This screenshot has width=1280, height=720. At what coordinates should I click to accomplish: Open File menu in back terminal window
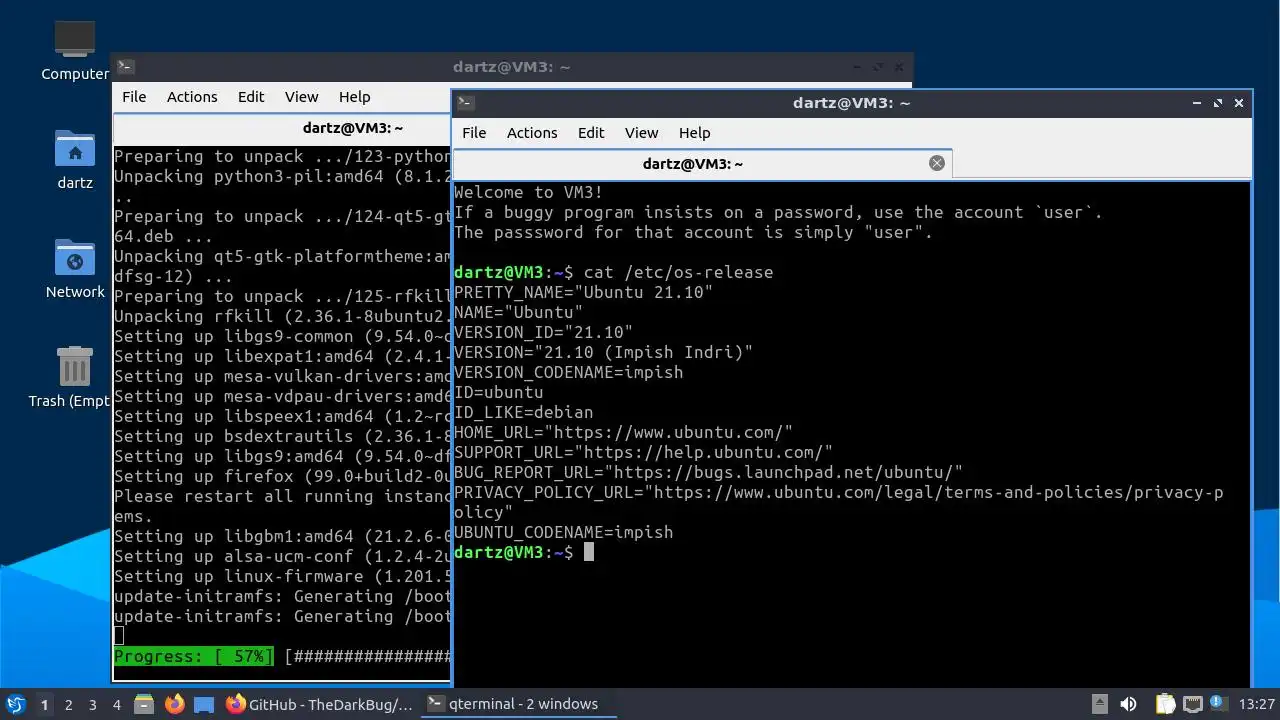click(134, 97)
